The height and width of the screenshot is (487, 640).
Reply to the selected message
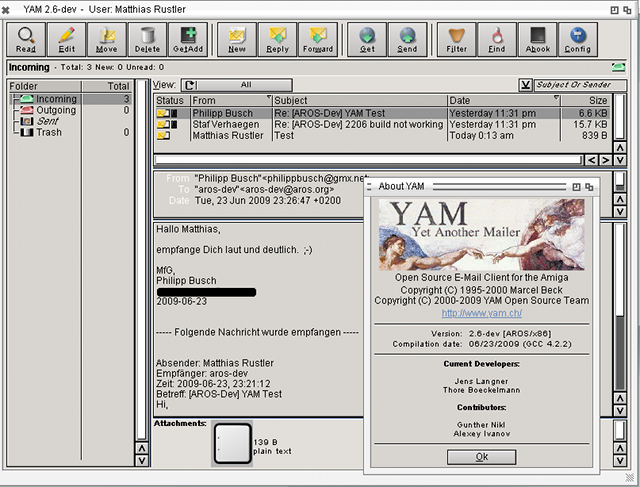click(277, 40)
